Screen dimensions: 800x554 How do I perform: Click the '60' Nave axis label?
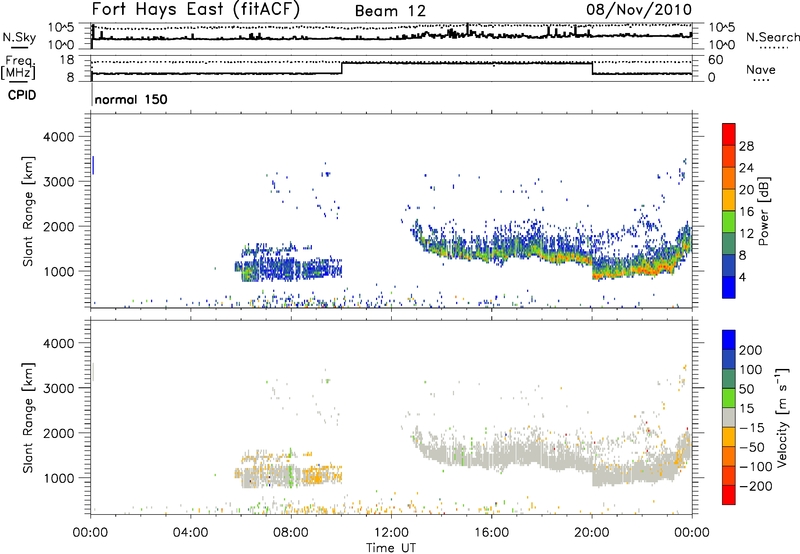[716, 60]
